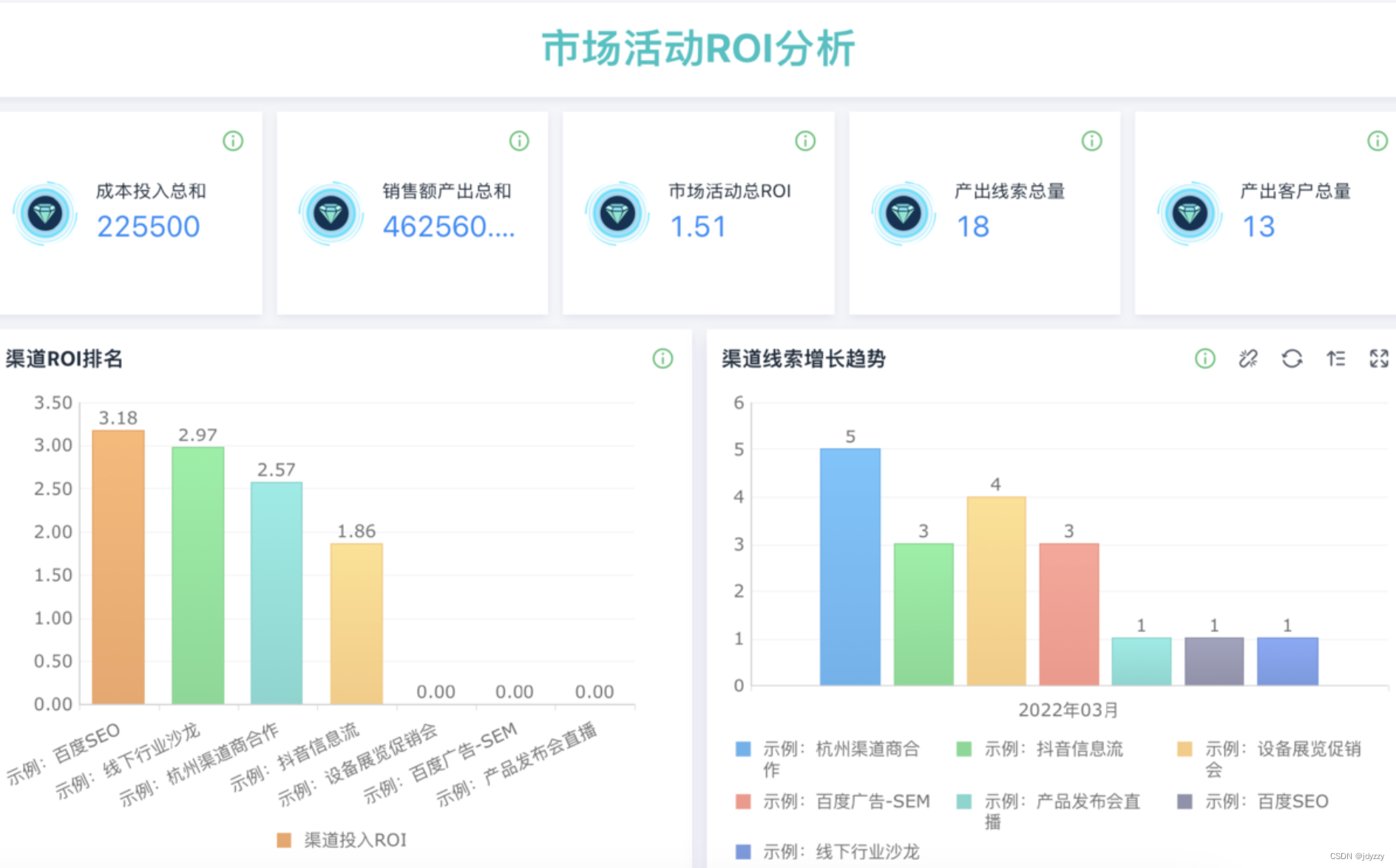Toggle legend 示例: 百度广告-SEM in trend chart
1396x868 pixels.
(833, 801)
